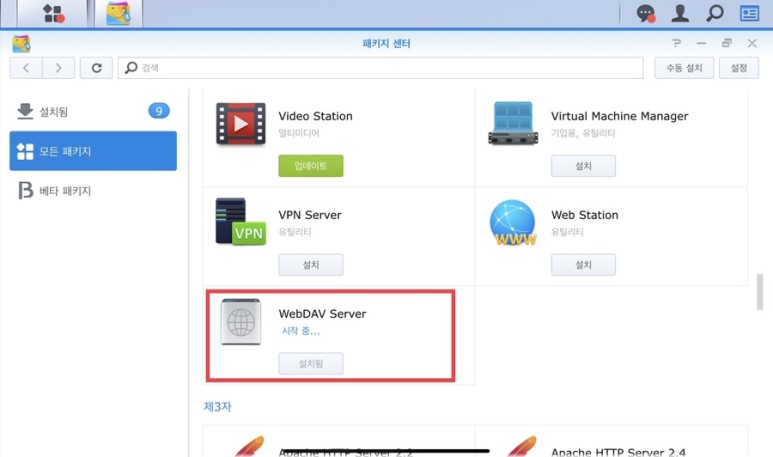Viewport: 773px width, 457px height.
Task: Install Virtual Machine Manager
Action: [583, 166]
